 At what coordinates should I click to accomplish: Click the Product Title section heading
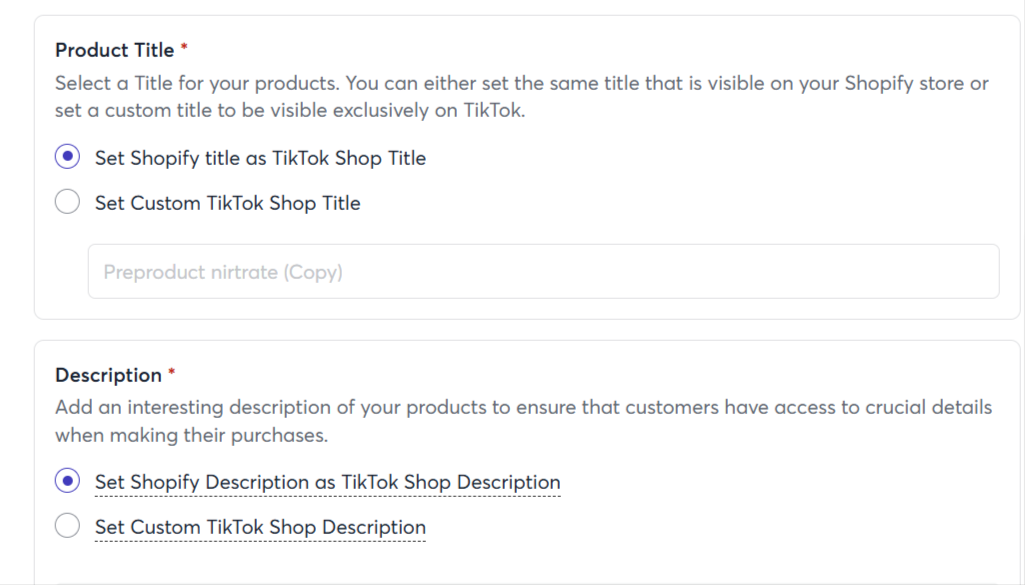tap(114, 50)
